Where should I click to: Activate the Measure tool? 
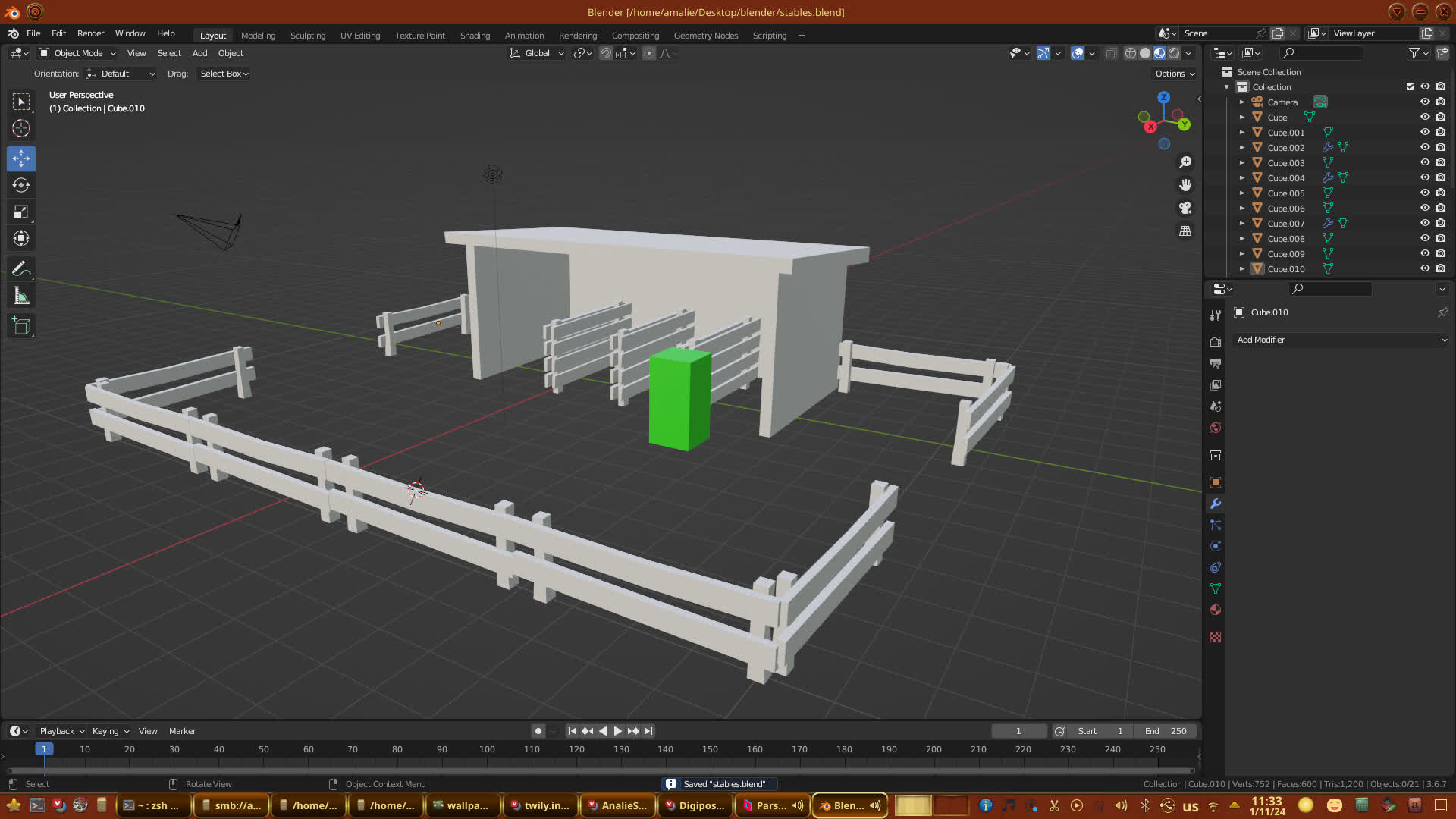click(x=21, y=297)
